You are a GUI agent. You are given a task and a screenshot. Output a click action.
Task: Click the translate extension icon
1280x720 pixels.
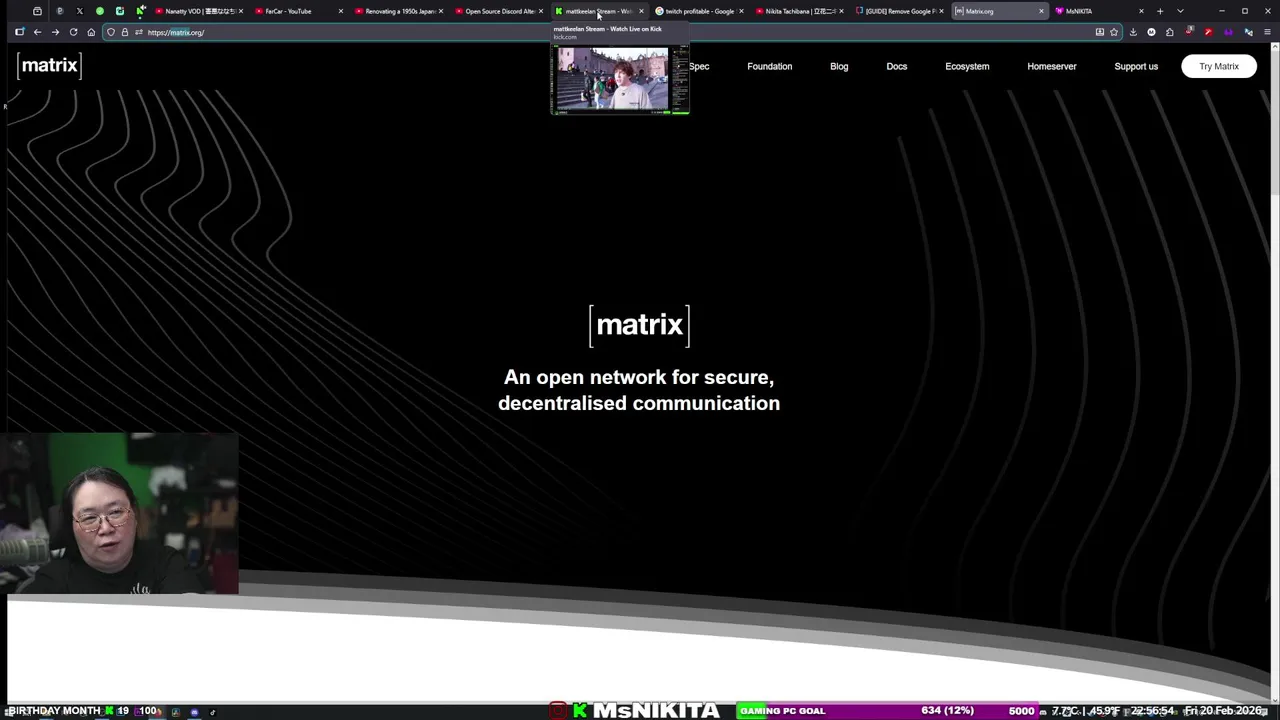pos(1248,32)
